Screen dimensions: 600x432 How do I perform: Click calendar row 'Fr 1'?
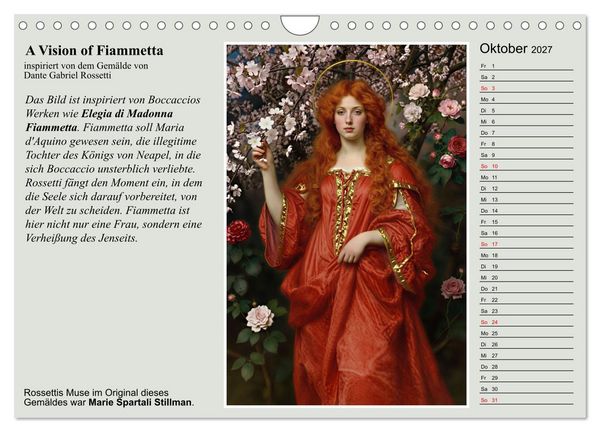527,66
